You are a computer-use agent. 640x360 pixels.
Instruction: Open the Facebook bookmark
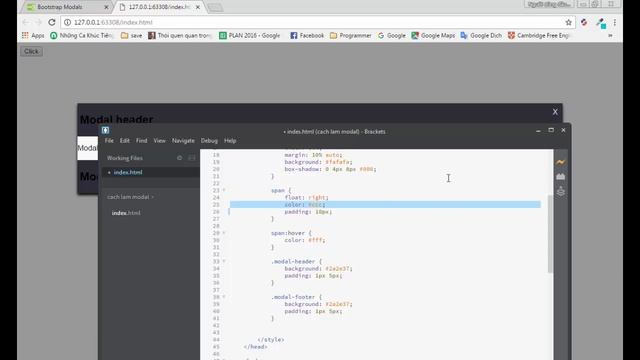[307, 36]
